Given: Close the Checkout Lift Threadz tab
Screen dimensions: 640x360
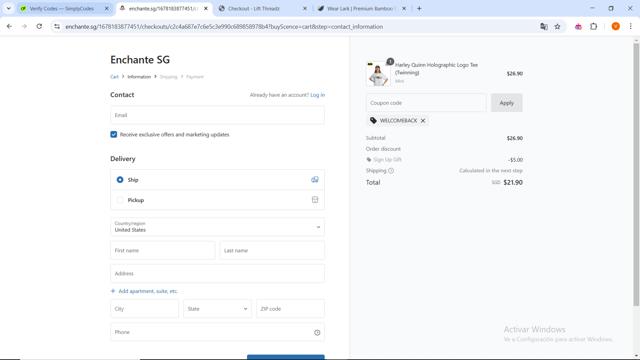Looking at the screenshot, I should [x=304, y=8].
